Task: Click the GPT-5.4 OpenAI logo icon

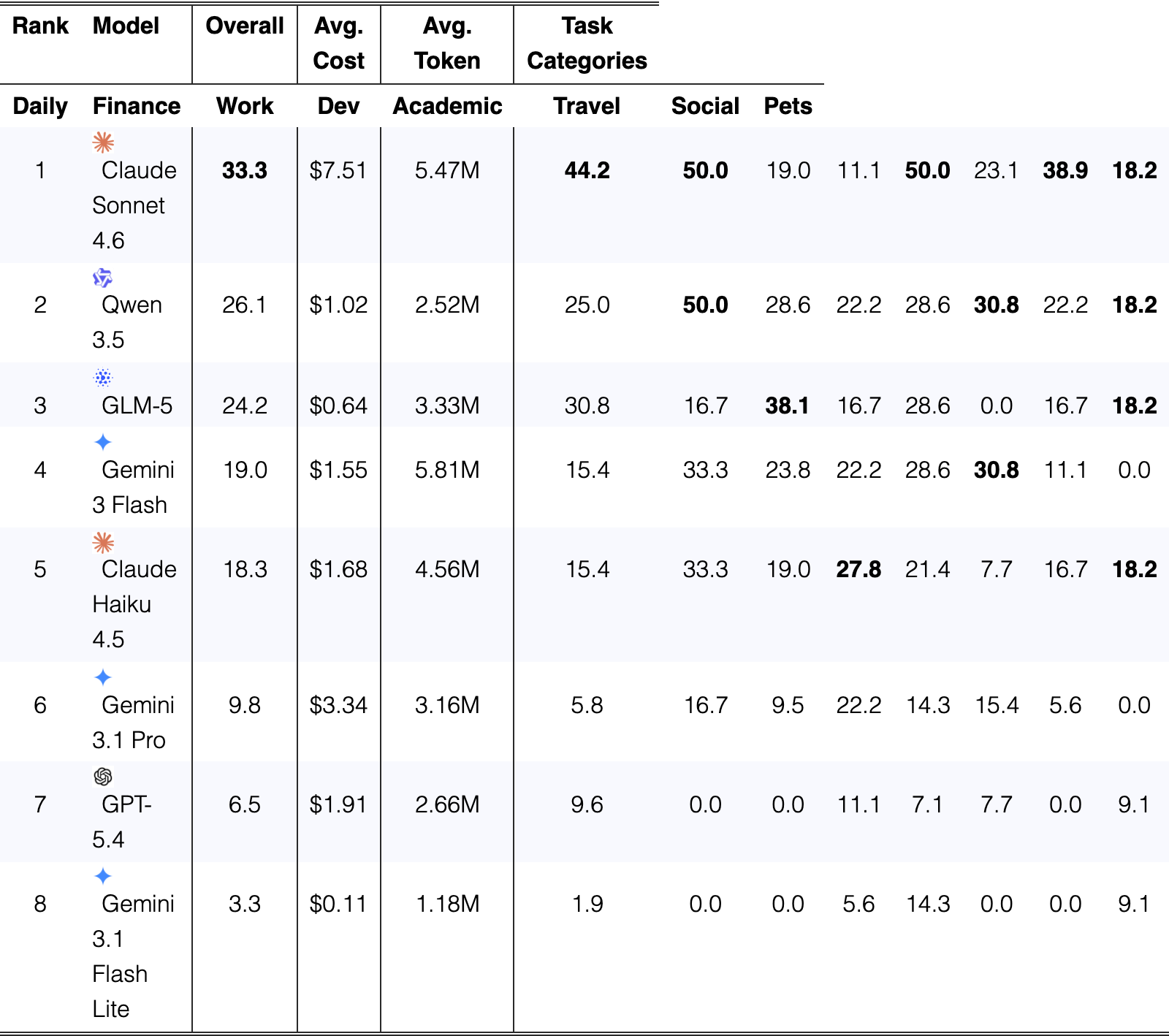Action: tap(103, 777)
